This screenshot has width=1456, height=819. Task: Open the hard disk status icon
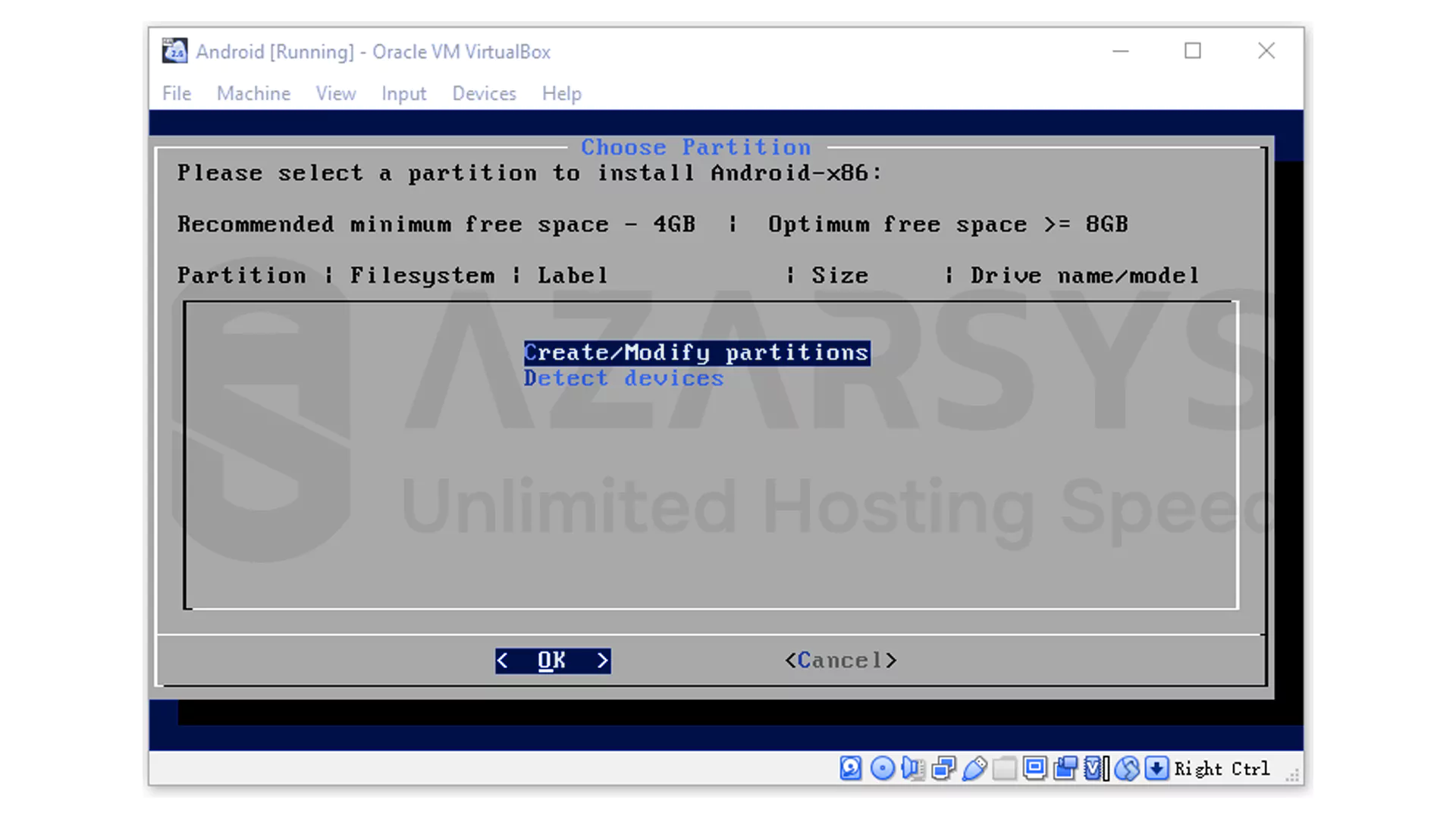click(850, 768)
